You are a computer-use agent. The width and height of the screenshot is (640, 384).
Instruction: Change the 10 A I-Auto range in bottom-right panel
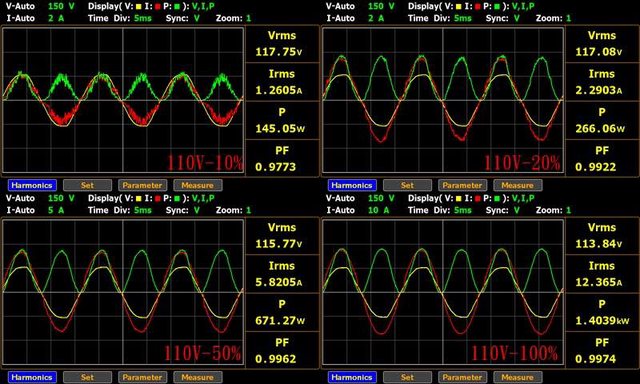(378, 210)
